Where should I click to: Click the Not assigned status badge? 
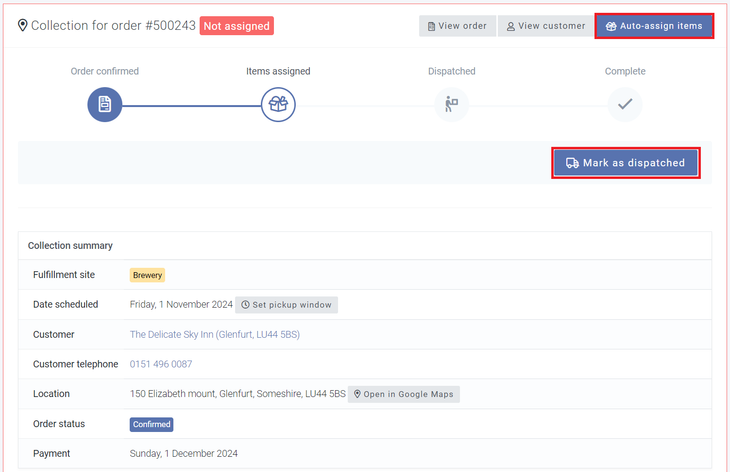[237, 26]
